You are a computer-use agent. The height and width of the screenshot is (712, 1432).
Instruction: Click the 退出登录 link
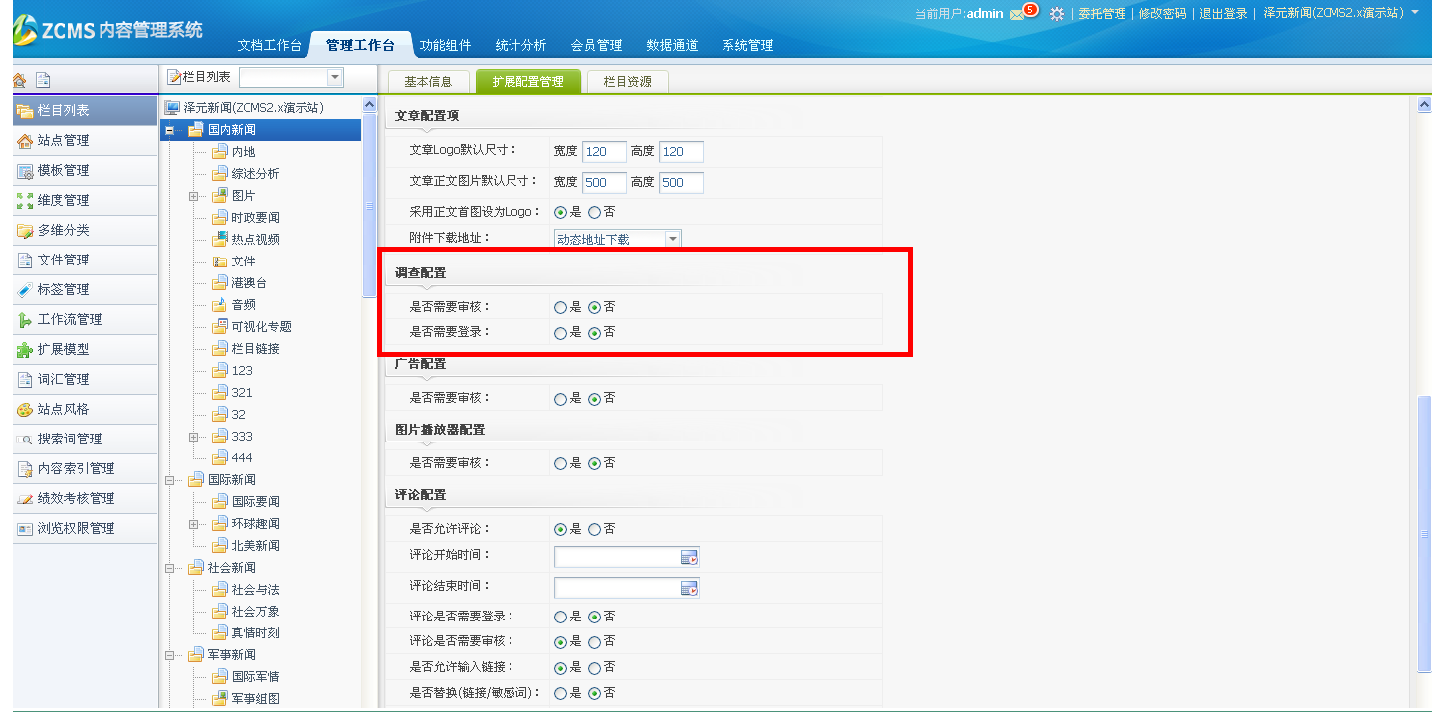click(x=1223, y=14)
